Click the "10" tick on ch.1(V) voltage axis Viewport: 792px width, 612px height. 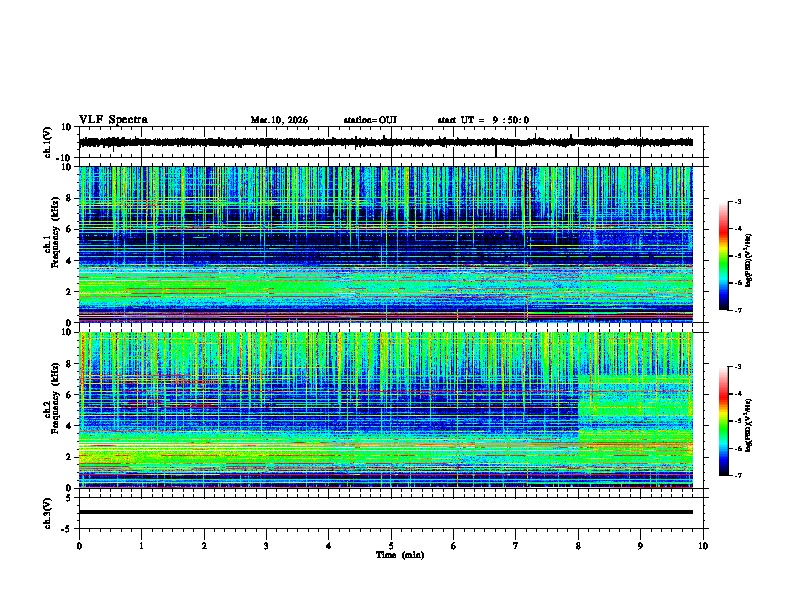(67, 127)
